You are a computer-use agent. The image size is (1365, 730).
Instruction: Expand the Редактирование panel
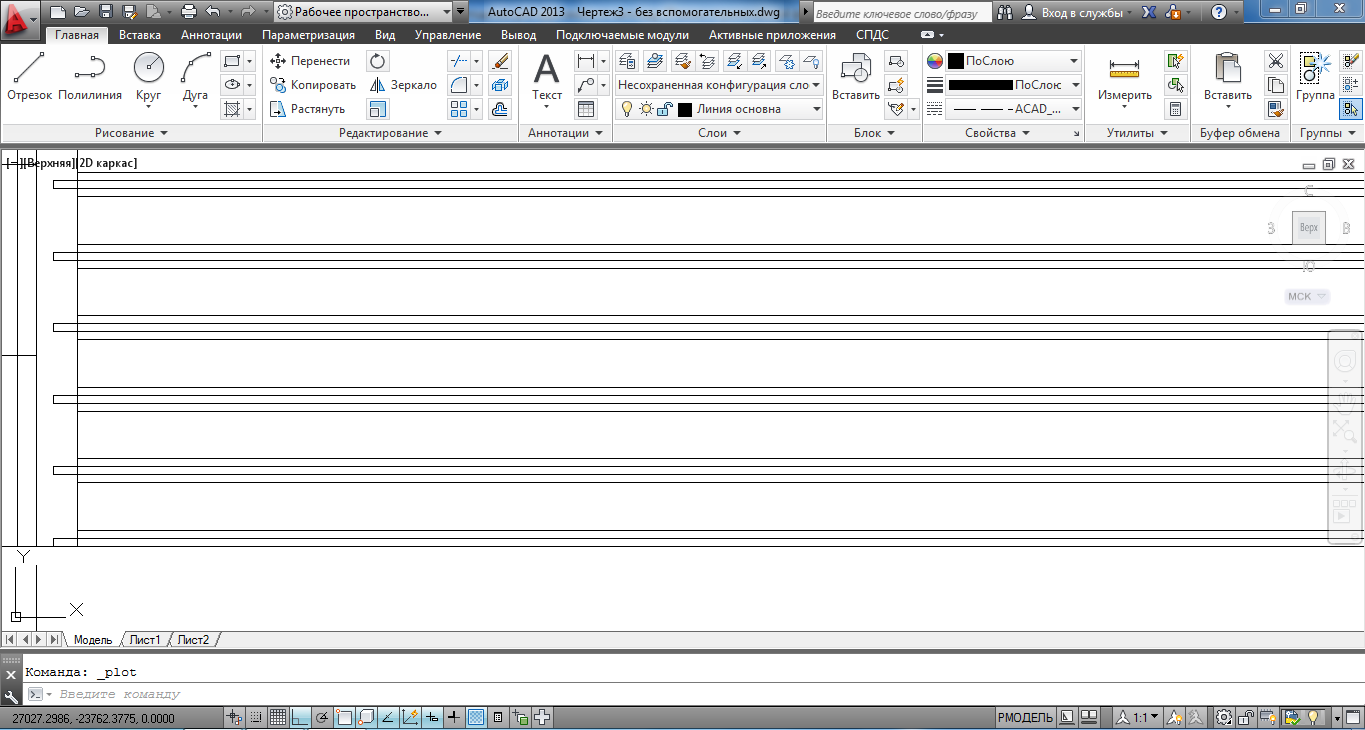click(390, 133)
